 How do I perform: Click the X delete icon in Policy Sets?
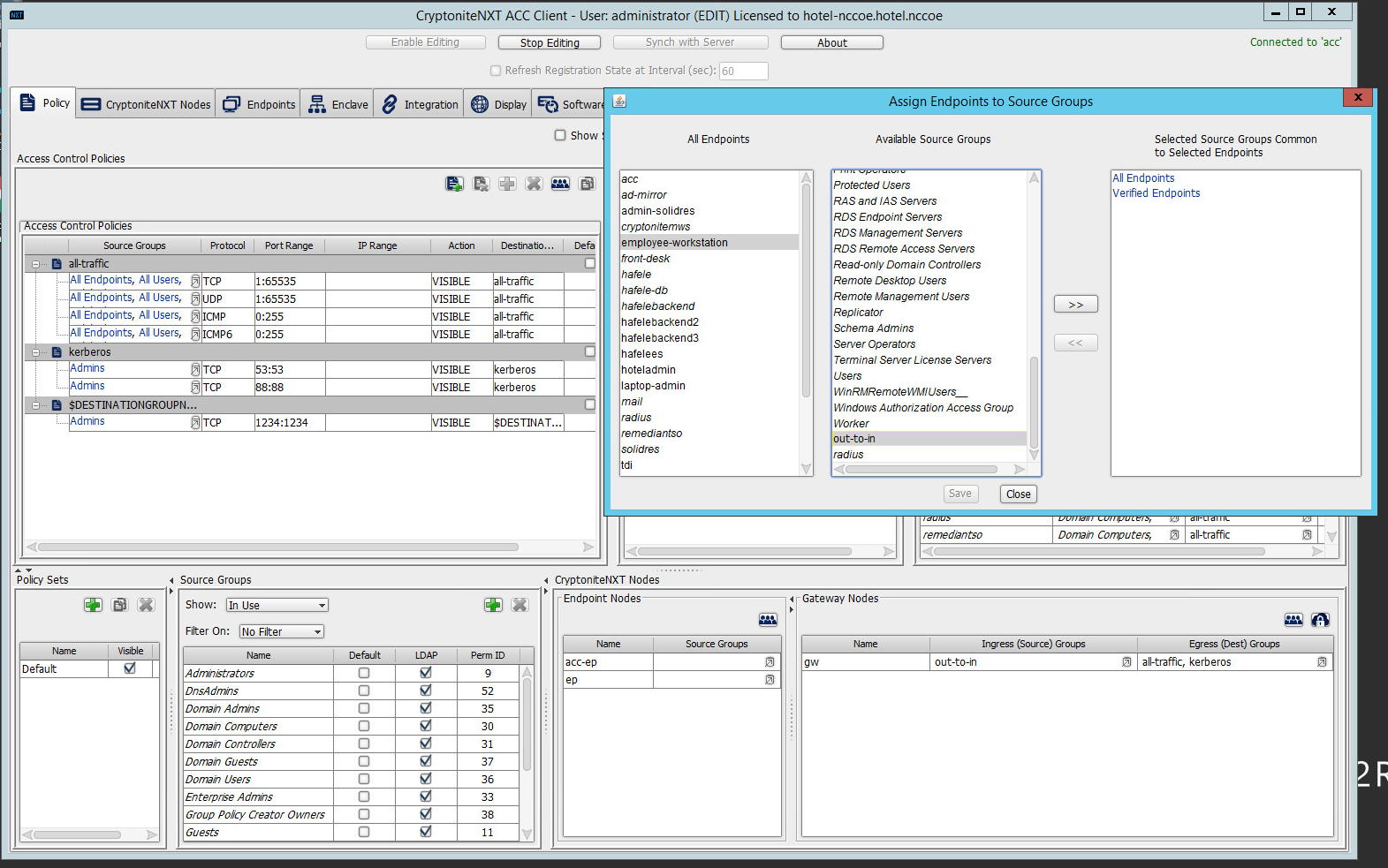point(146,605)
